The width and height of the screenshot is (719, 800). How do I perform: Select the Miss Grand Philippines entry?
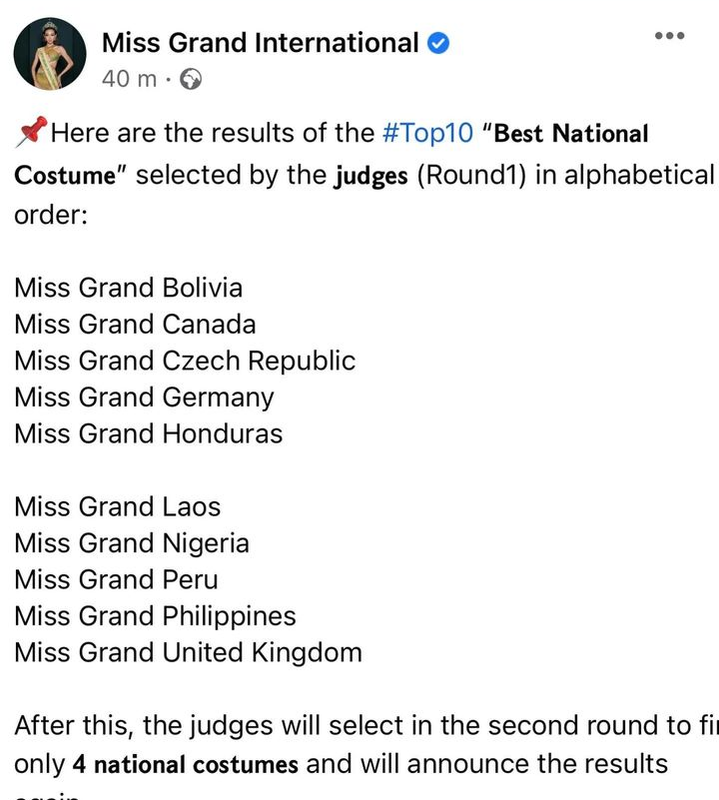pyautogui.click(x=155, y=616)
